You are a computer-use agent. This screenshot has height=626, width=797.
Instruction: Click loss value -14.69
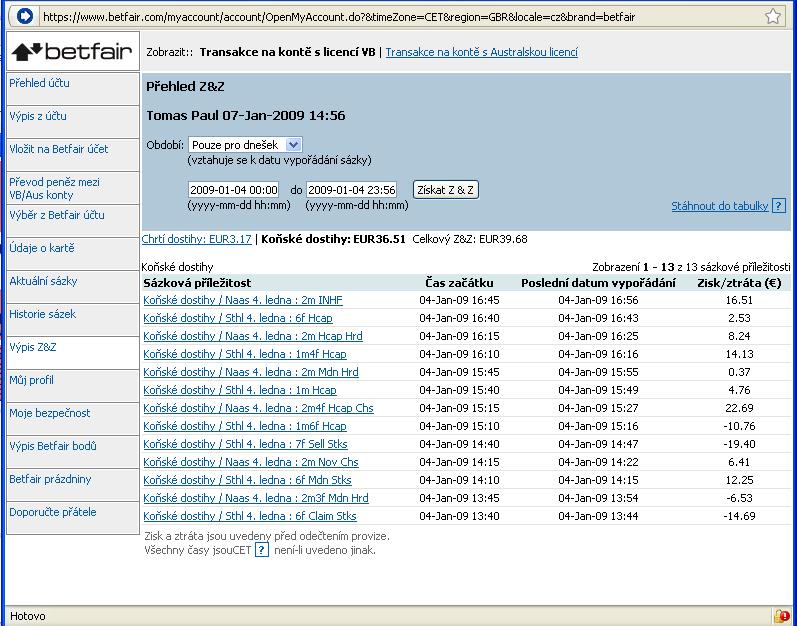[739, 516]
